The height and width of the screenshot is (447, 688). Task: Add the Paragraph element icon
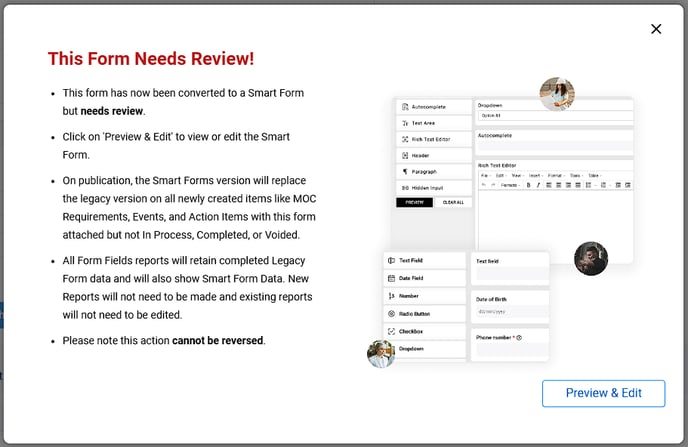click(404, 172)
